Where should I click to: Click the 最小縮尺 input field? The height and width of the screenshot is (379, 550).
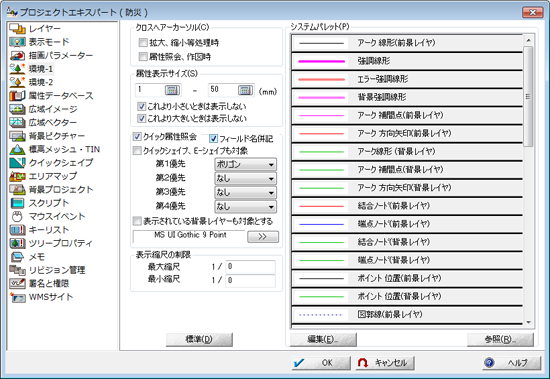[250, 280]
